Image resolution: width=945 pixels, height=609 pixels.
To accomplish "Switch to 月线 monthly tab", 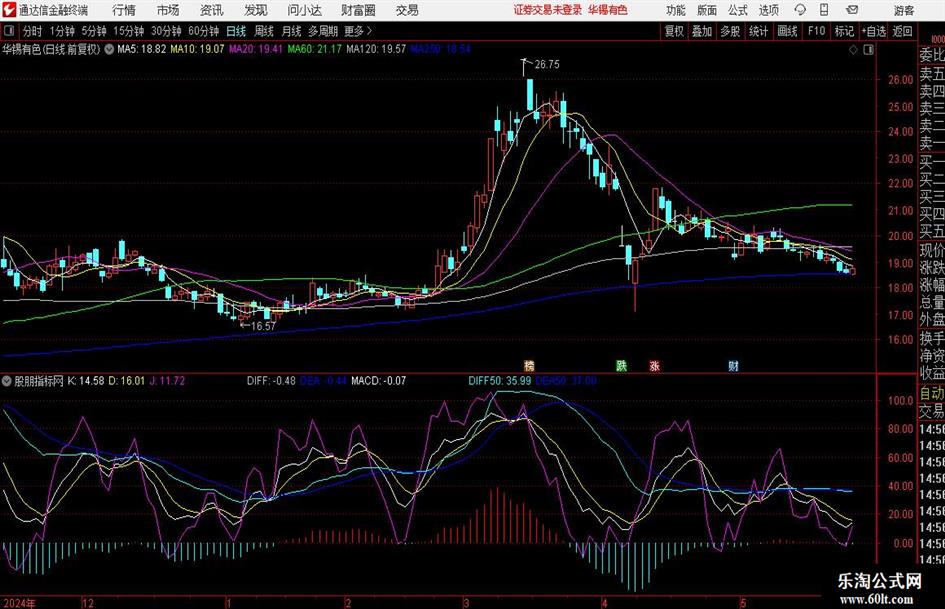I will [292, 31].
